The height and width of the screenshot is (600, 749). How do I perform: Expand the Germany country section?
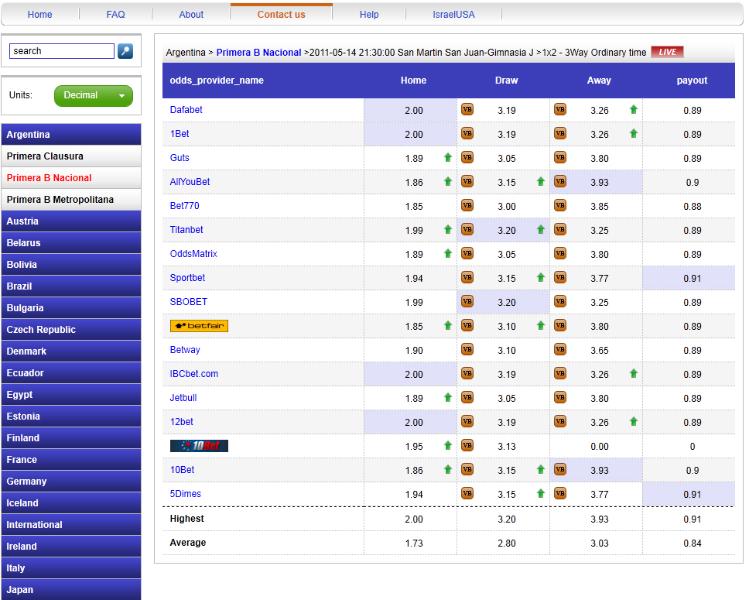click(x=71, y=482)
